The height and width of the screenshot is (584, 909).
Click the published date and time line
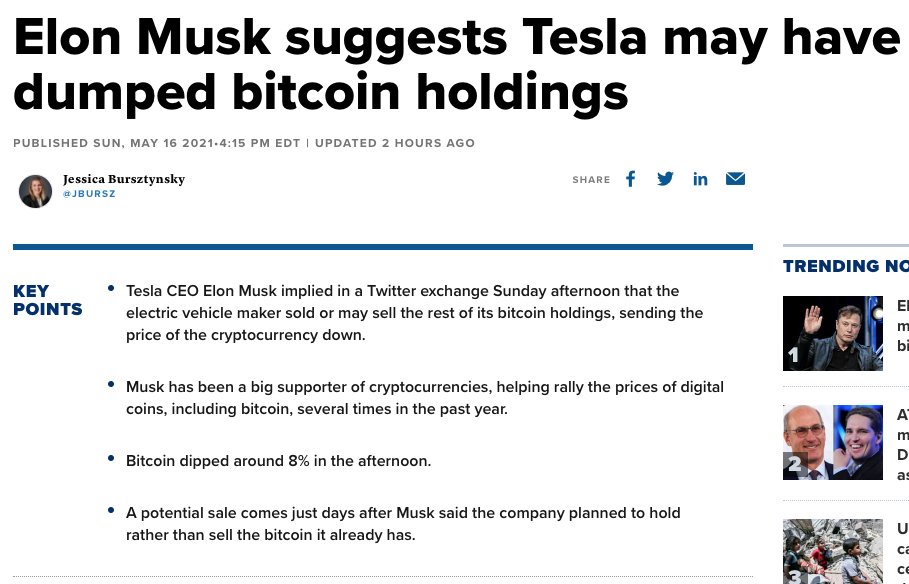tap(243, 143)
